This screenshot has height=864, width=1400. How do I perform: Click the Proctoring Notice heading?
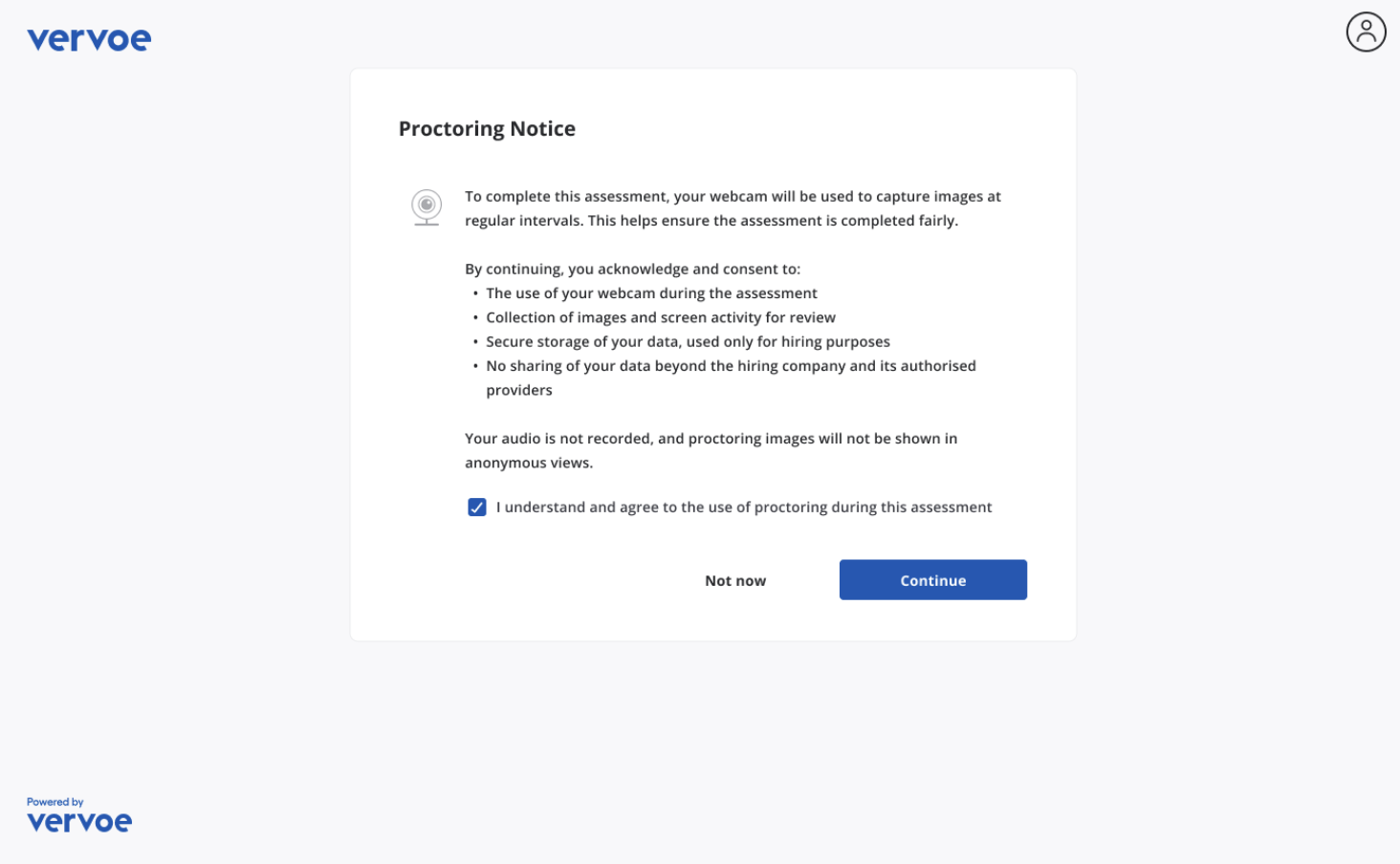click(x=487, y=129)
